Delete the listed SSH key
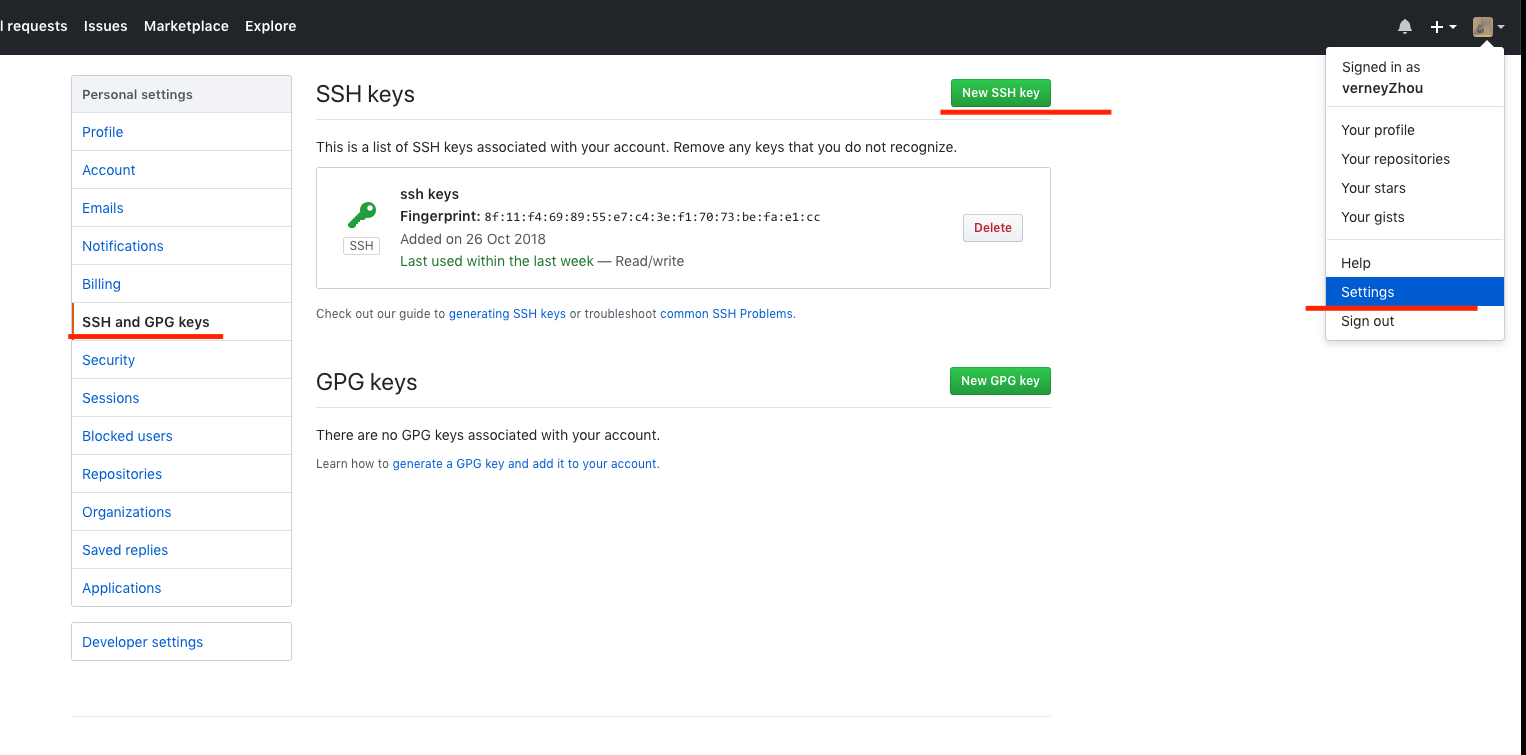 point(992,228)
